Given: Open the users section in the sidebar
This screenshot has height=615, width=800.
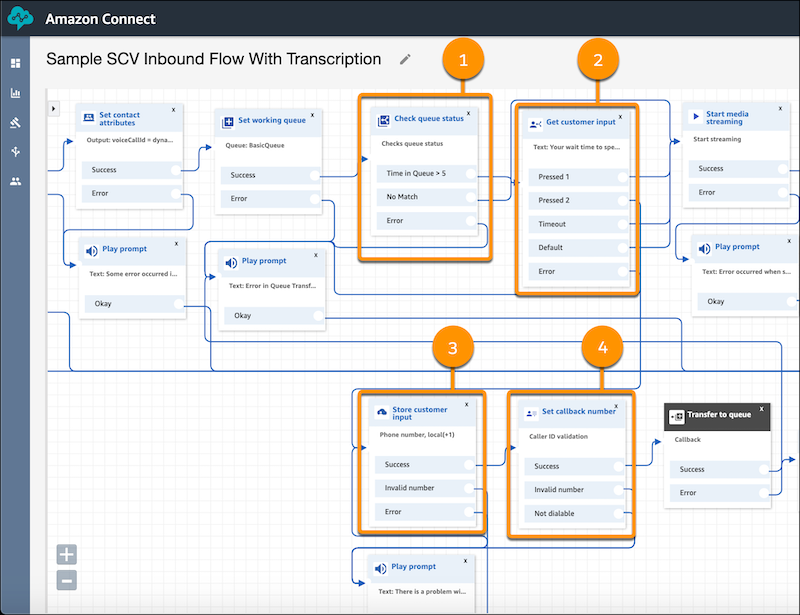Looking at the screenshot, I should pyautogui.click(x=14, y=180).
